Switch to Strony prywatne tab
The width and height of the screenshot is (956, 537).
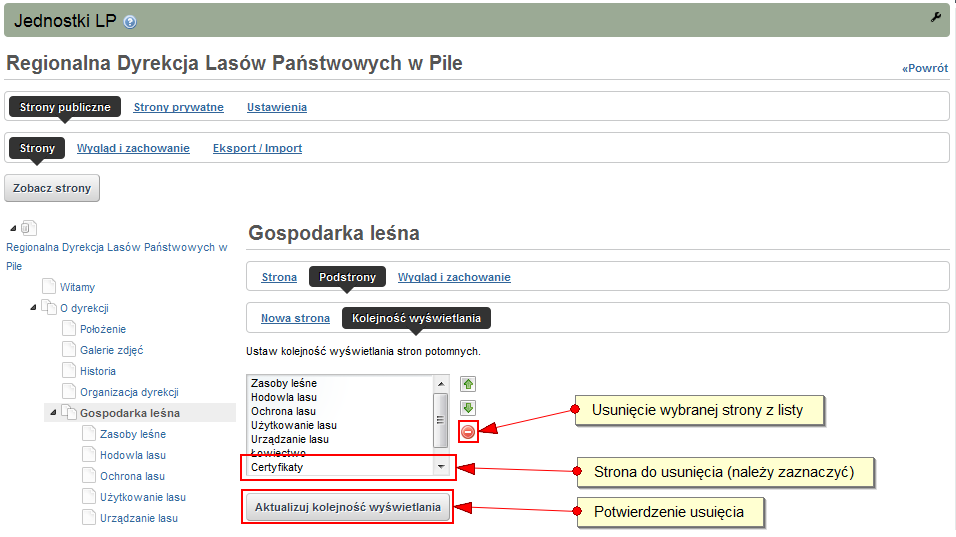click(x=179, y=107)
